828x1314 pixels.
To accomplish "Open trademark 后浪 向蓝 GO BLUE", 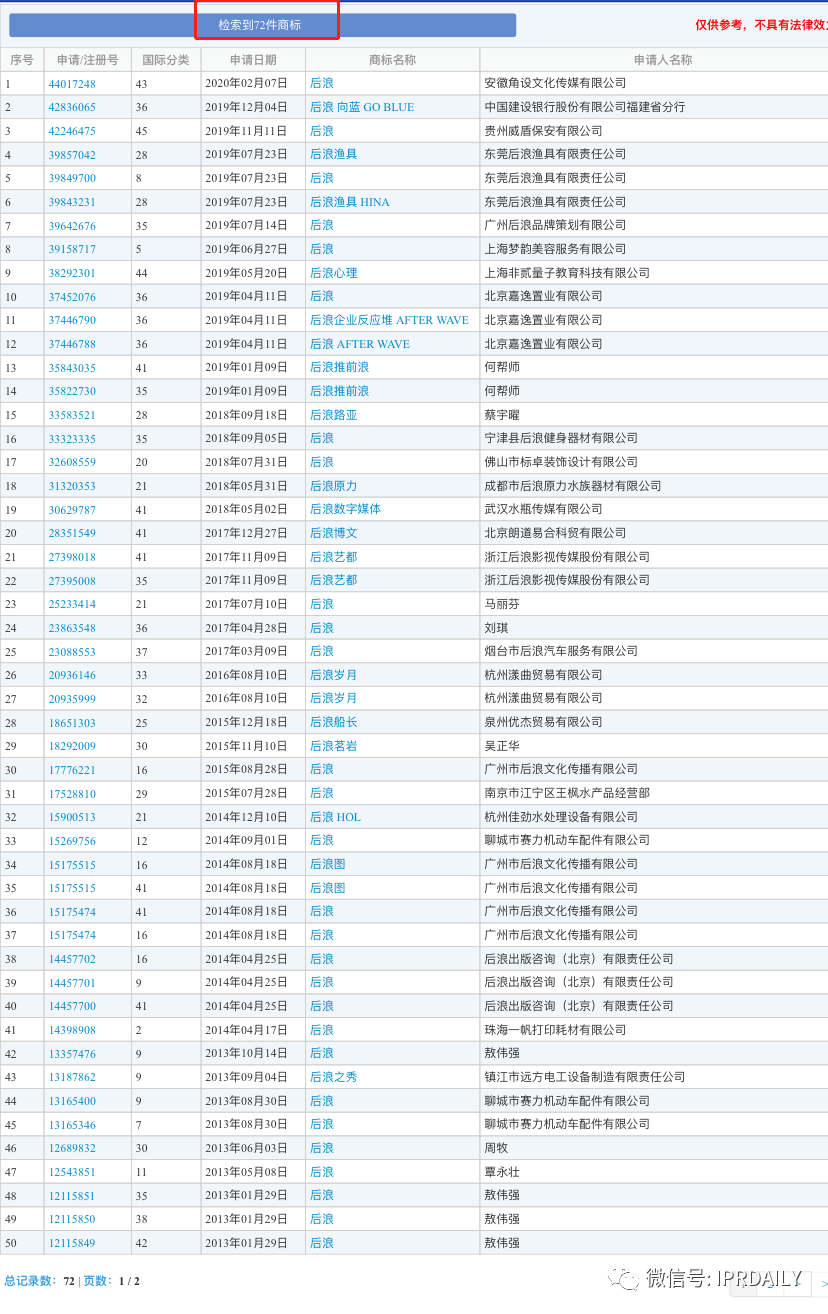I will coord(362,107).
